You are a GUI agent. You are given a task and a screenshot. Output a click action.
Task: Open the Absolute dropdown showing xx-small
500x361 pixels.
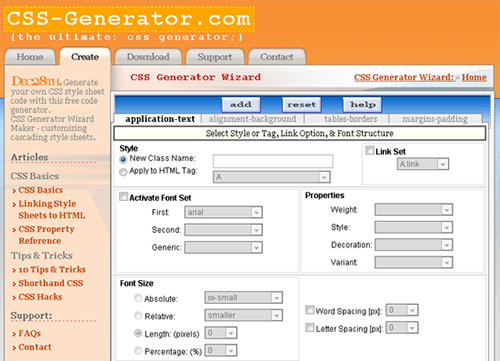point(244,298)
